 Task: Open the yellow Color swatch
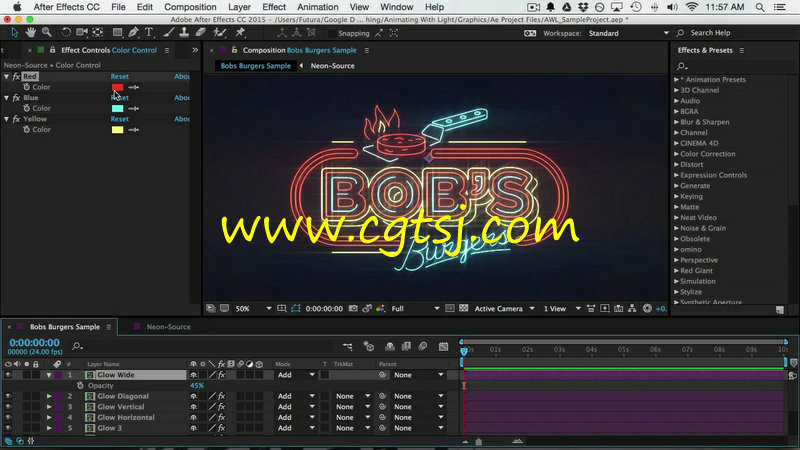(x=117, y=130)
